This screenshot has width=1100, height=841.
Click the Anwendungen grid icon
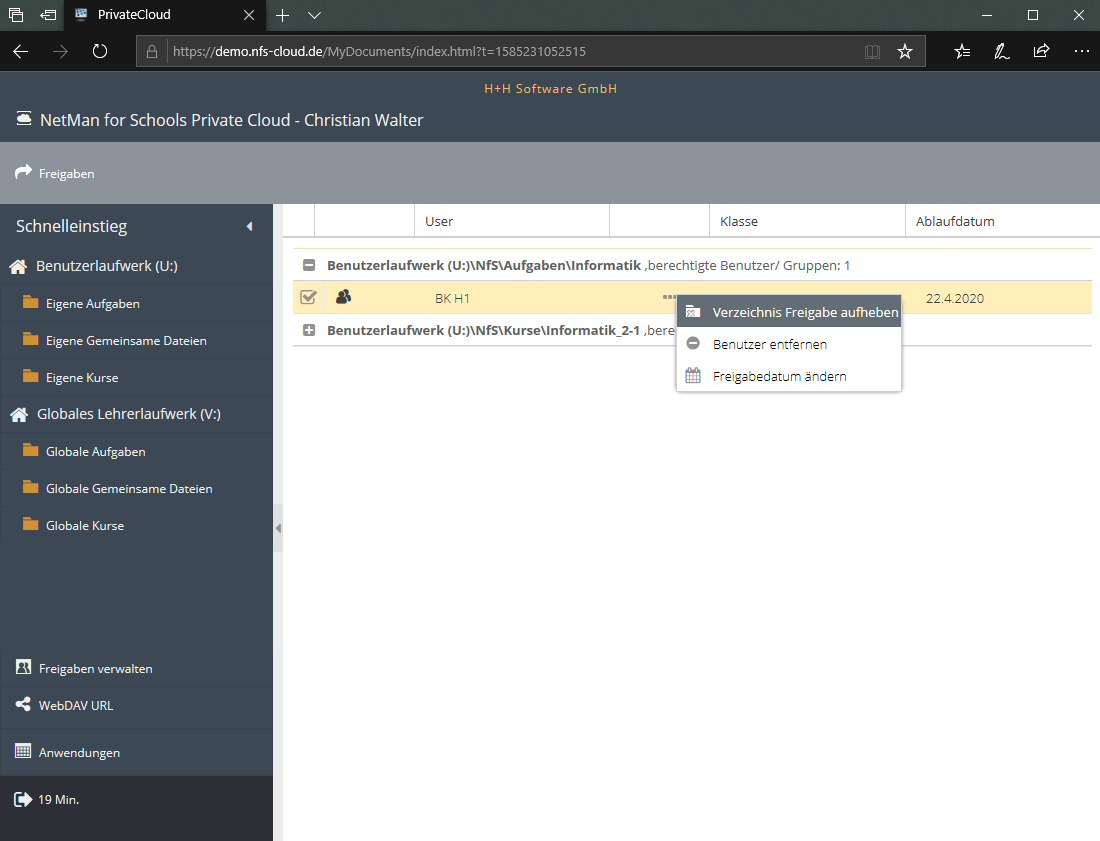click(23, 751)
